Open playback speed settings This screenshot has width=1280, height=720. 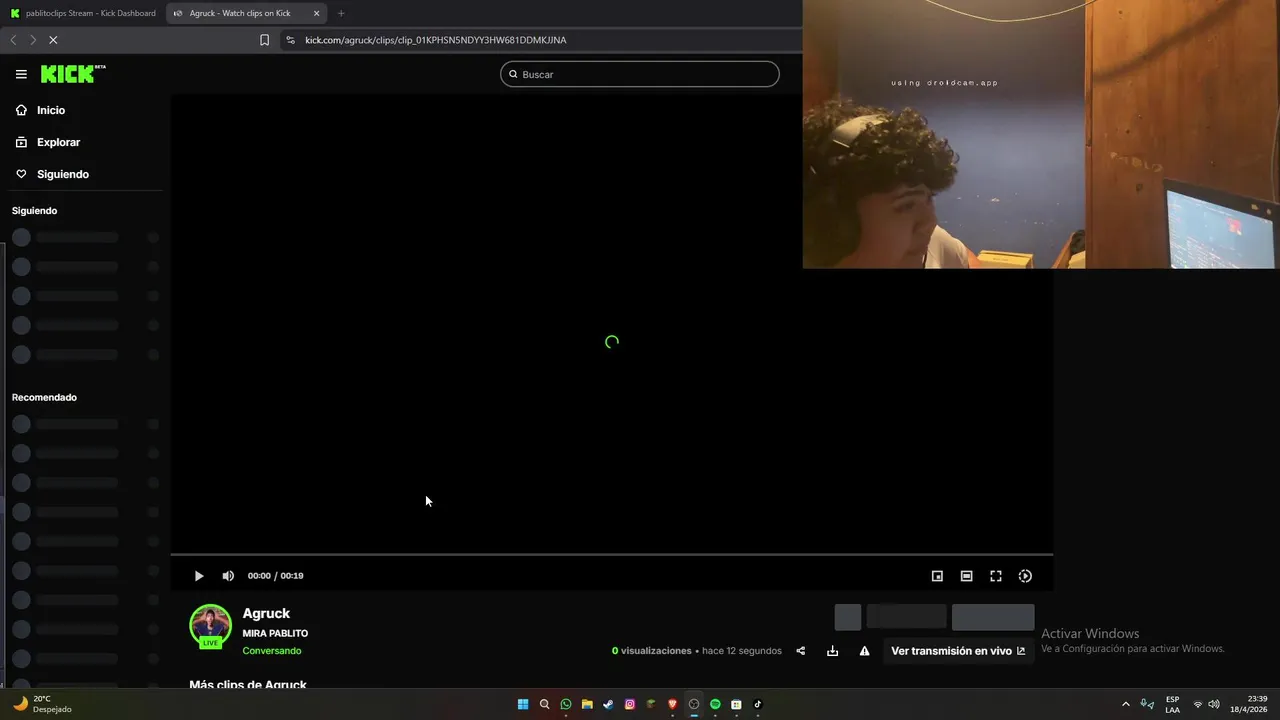(1025, 576)
